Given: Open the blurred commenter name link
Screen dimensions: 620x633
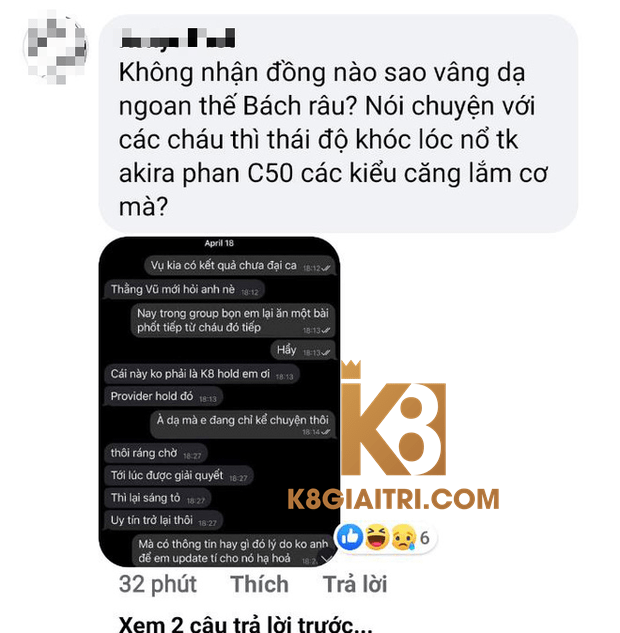Looking at the screenshot, I should click(178, 39).
